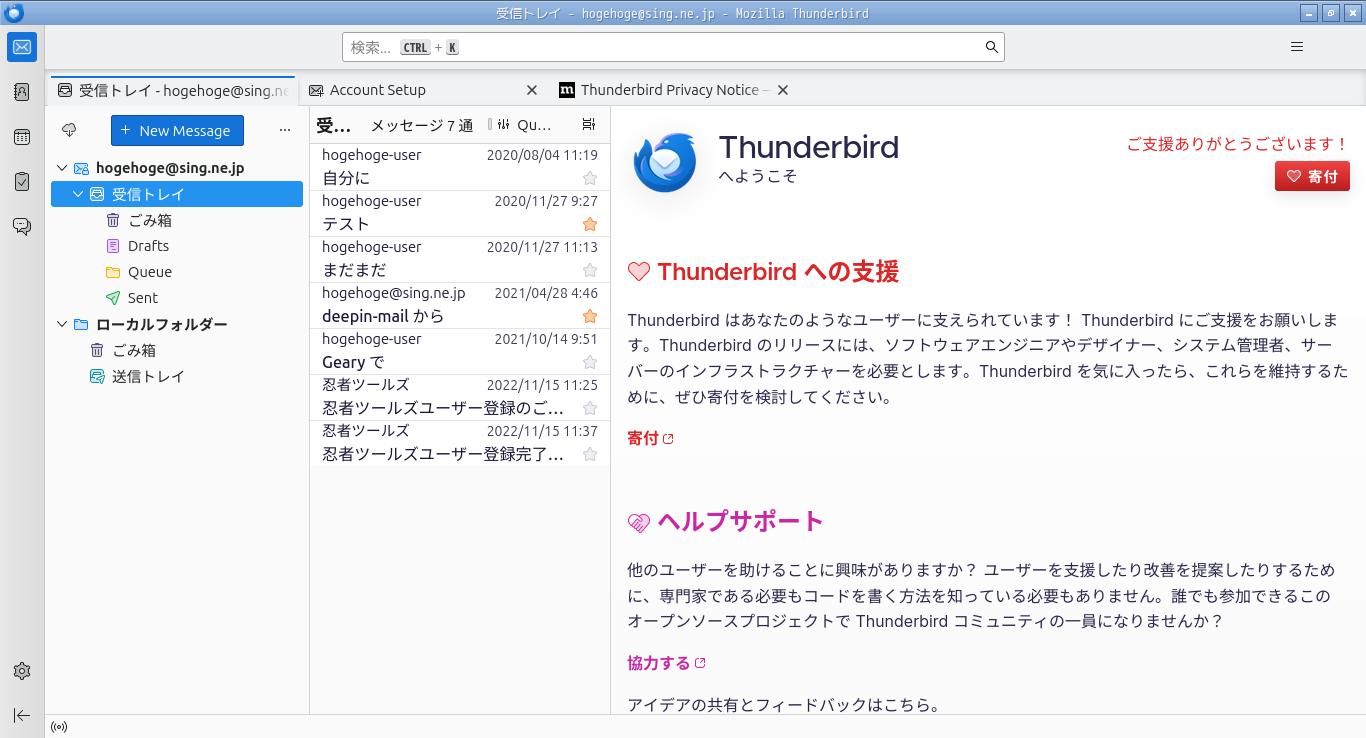Open the テスト message from hogehoge-user
Screen dimensions: 1366x738
pos(460,213)
